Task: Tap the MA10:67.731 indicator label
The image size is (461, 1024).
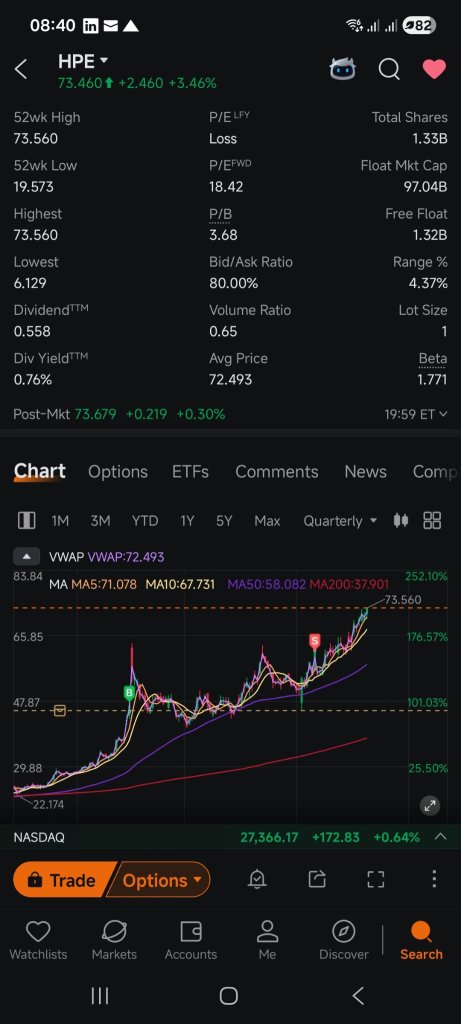Action: point(180,584)
